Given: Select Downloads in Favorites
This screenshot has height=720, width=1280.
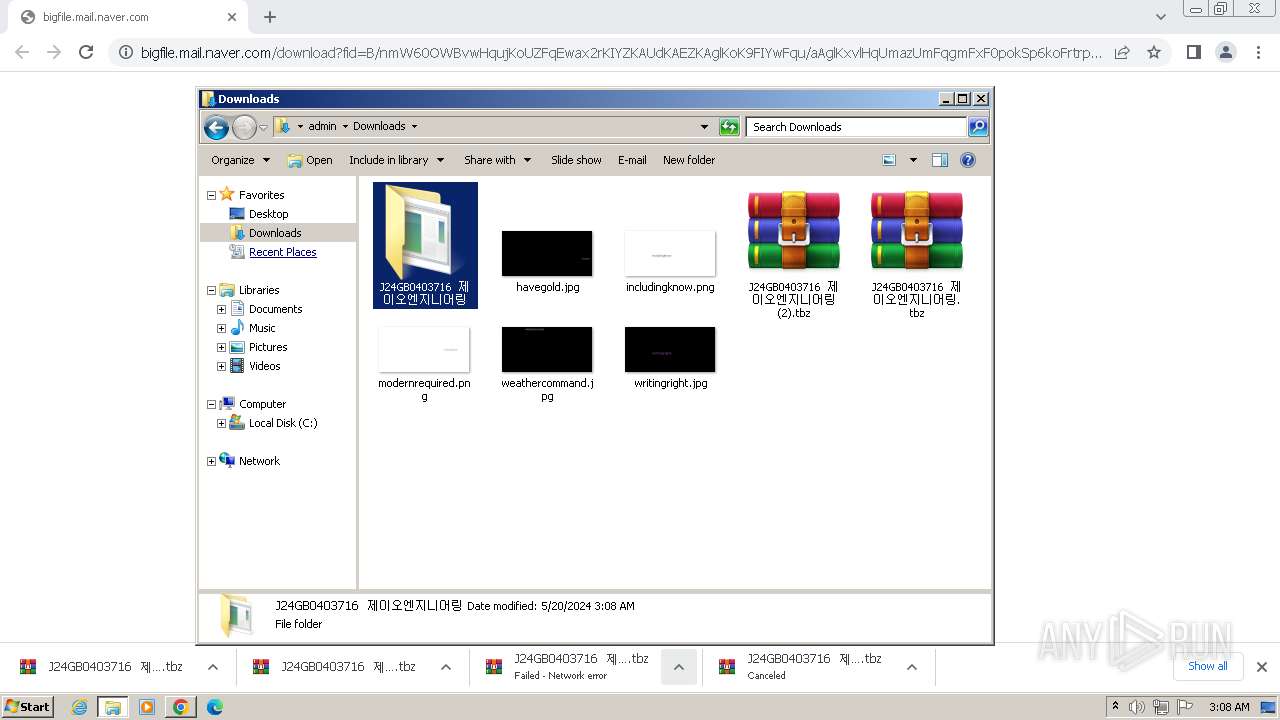Looking at the screenshot, I should 275,233.
